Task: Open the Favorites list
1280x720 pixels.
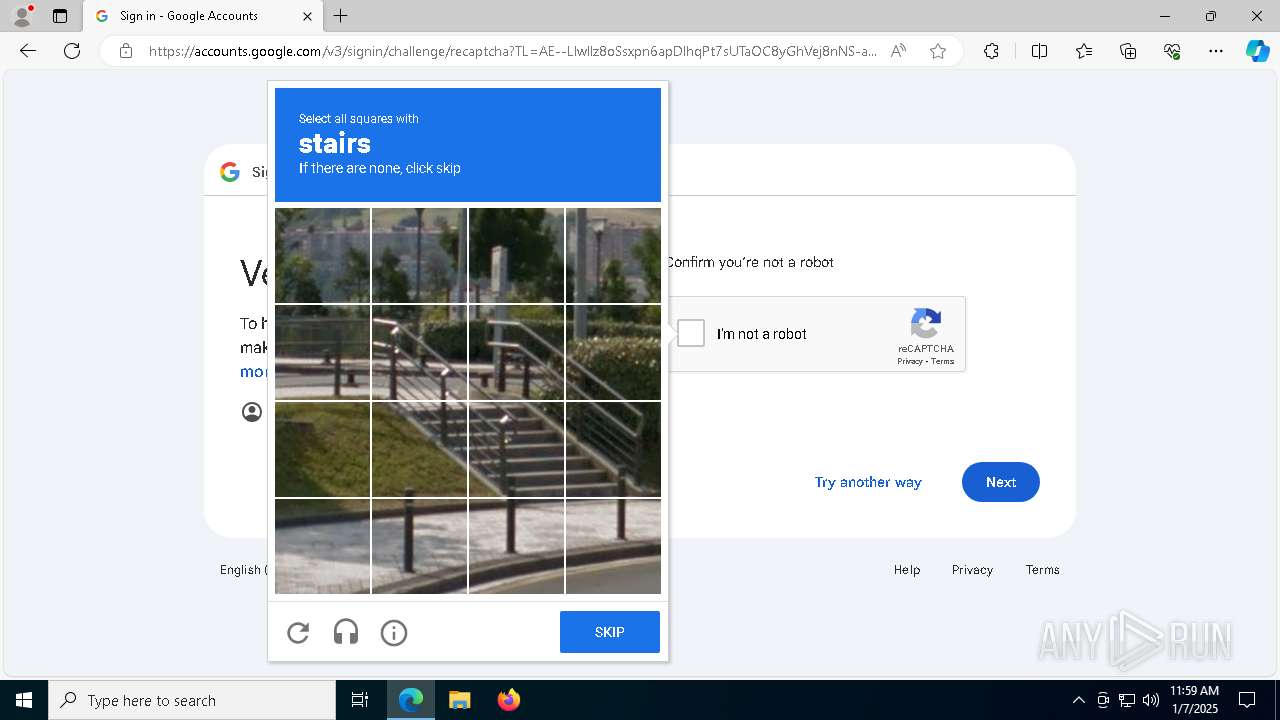Action: coord(1084,51)
